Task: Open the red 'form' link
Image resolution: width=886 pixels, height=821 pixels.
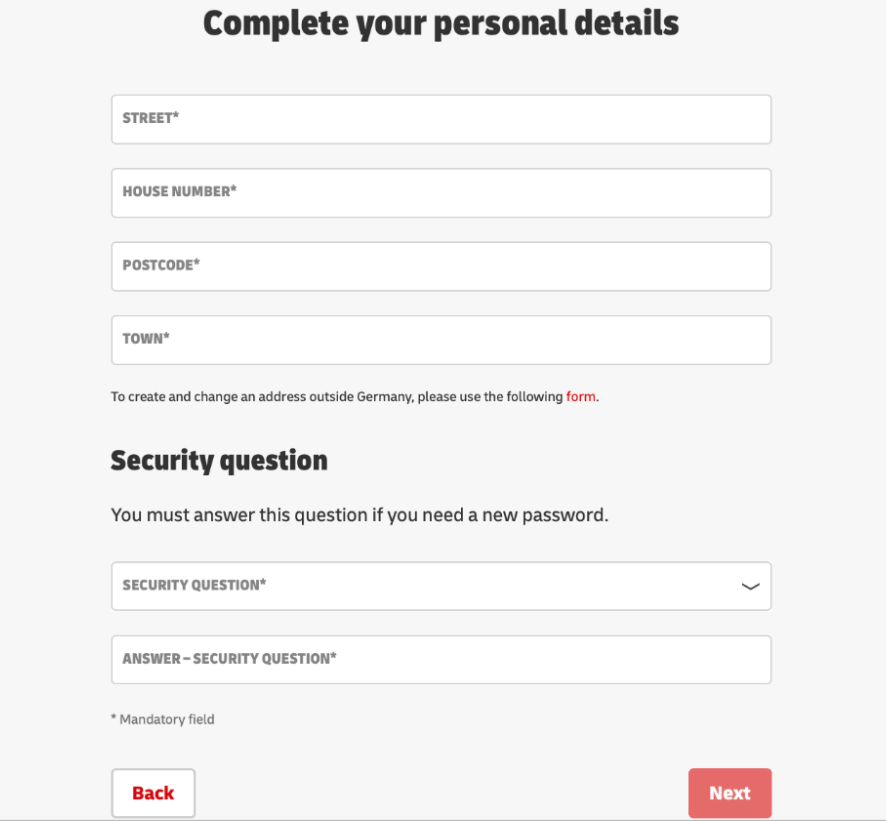Action: [580, 397]
